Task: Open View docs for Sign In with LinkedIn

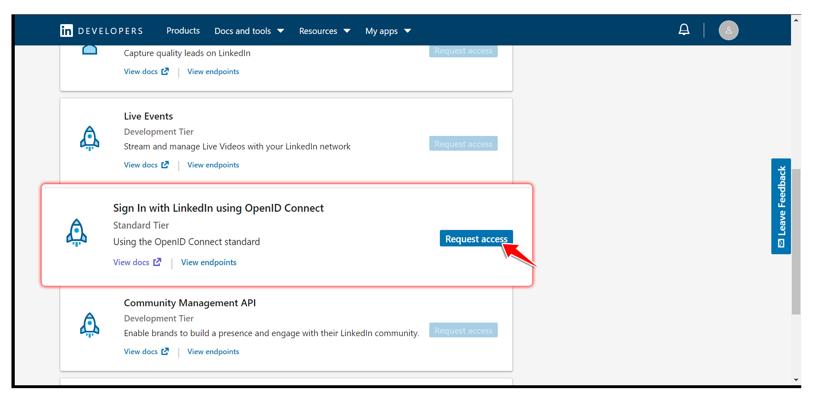Action: [x=131, y=263]
